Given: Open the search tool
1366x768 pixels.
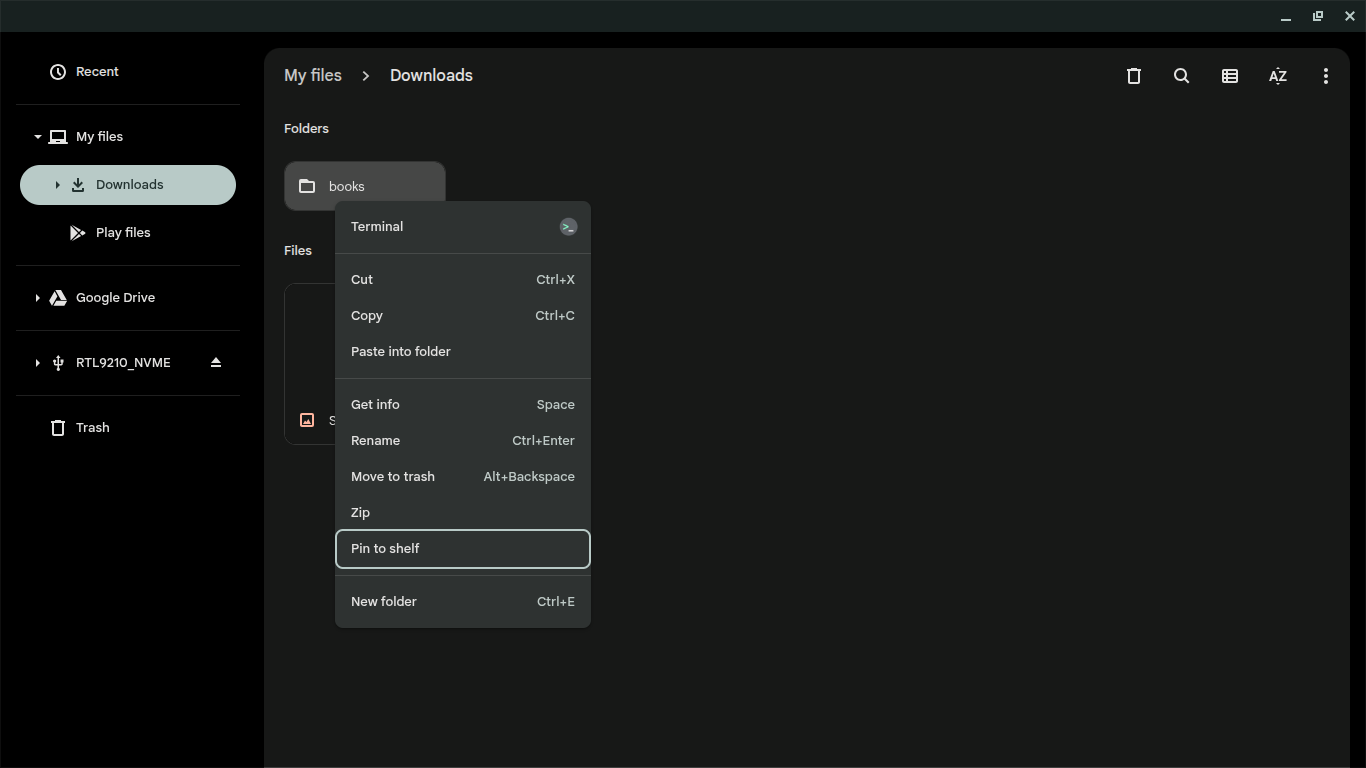Looking at the screenshot, I should [1182, 76].
